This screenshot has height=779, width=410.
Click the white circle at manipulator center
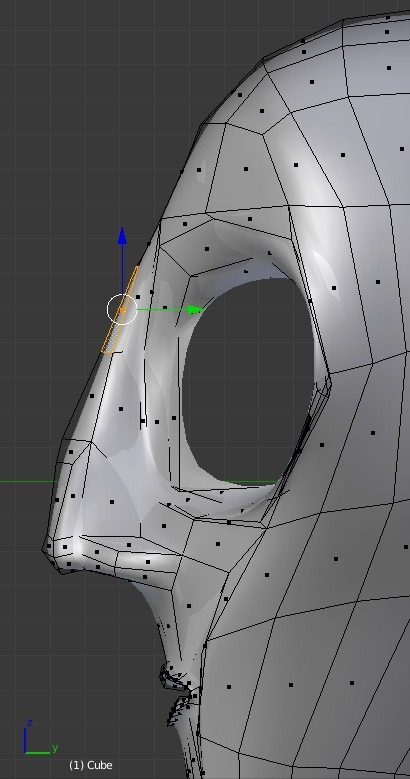[122, 309]
